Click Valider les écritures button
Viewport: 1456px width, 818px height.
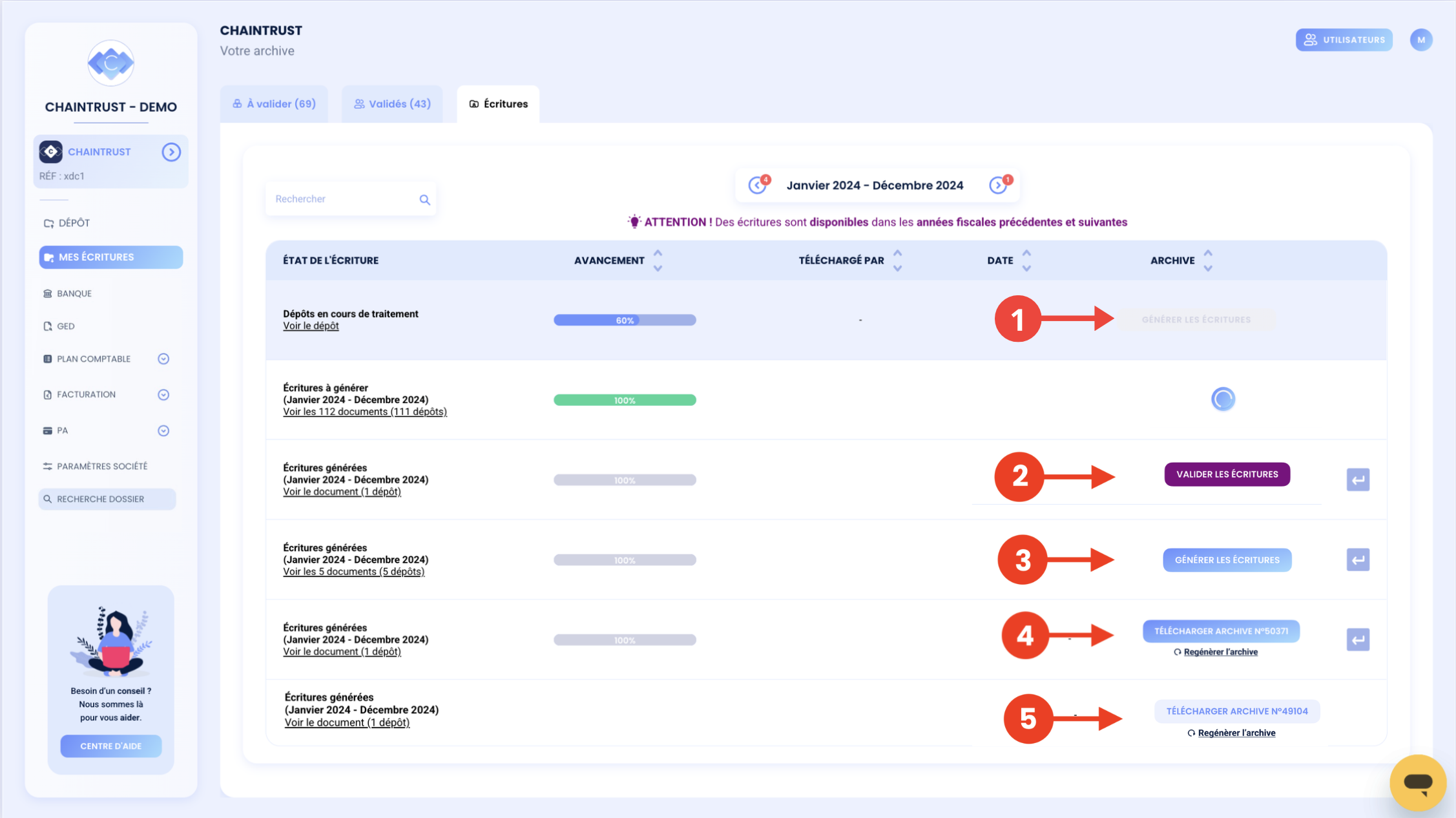(x=1227, y=474)
